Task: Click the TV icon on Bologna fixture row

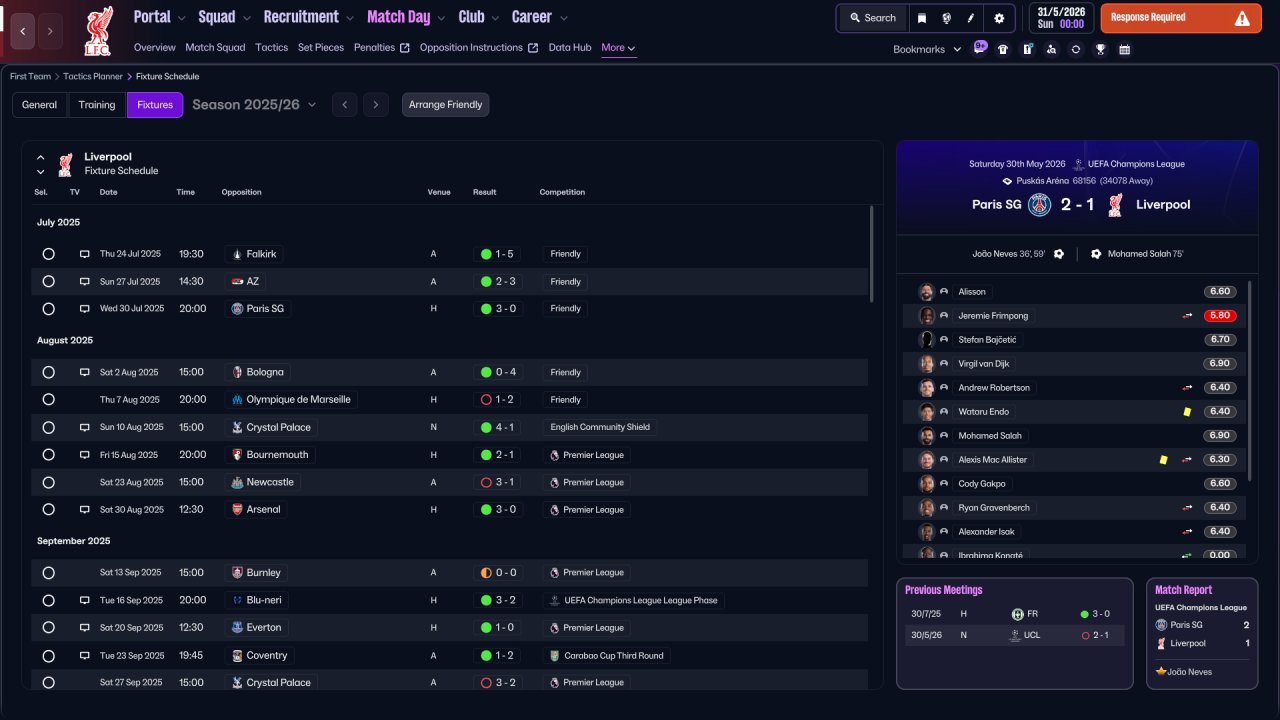Action: (x=85, y=372)
